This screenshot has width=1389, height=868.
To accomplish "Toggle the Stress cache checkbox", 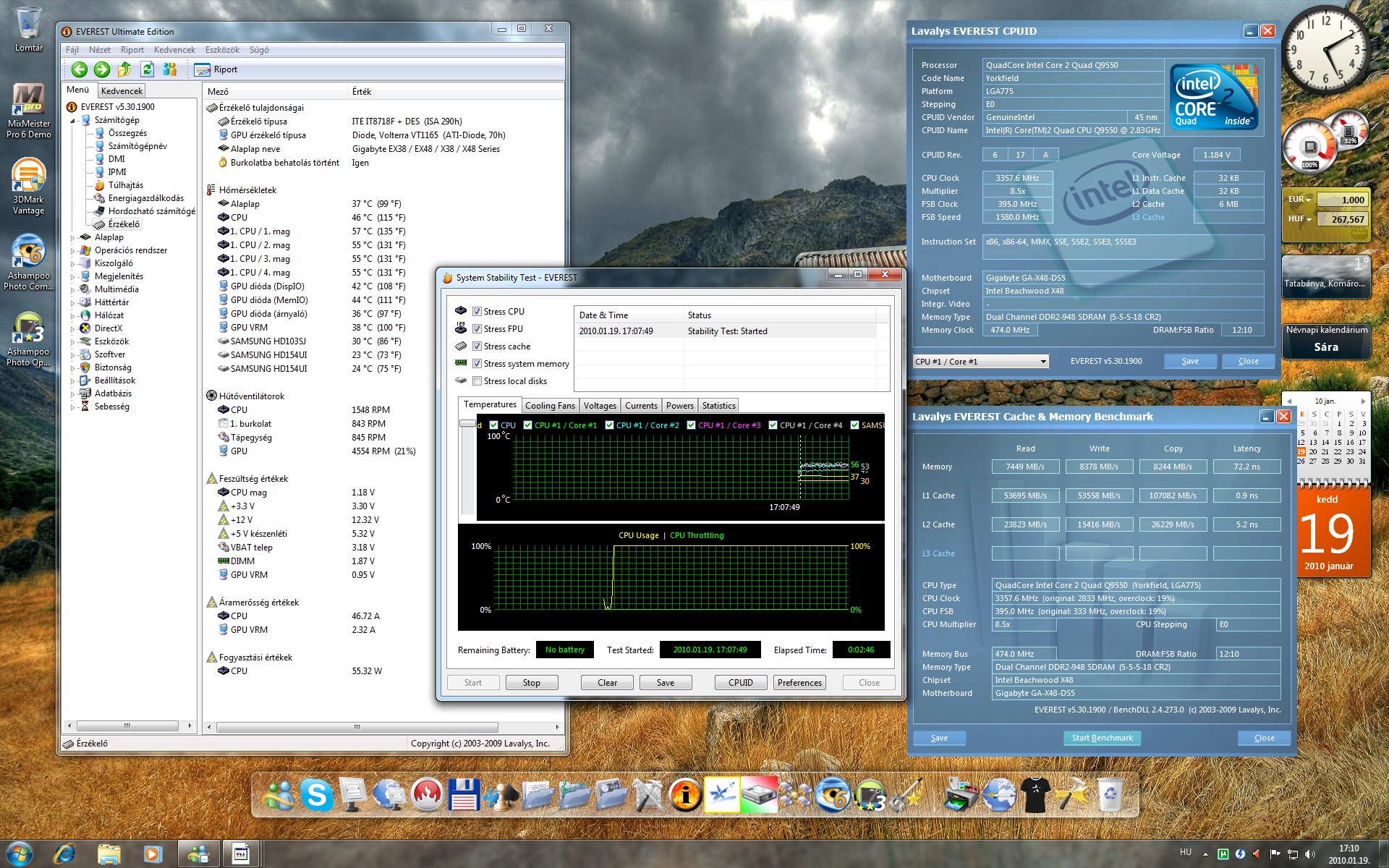I will point(477,346).
